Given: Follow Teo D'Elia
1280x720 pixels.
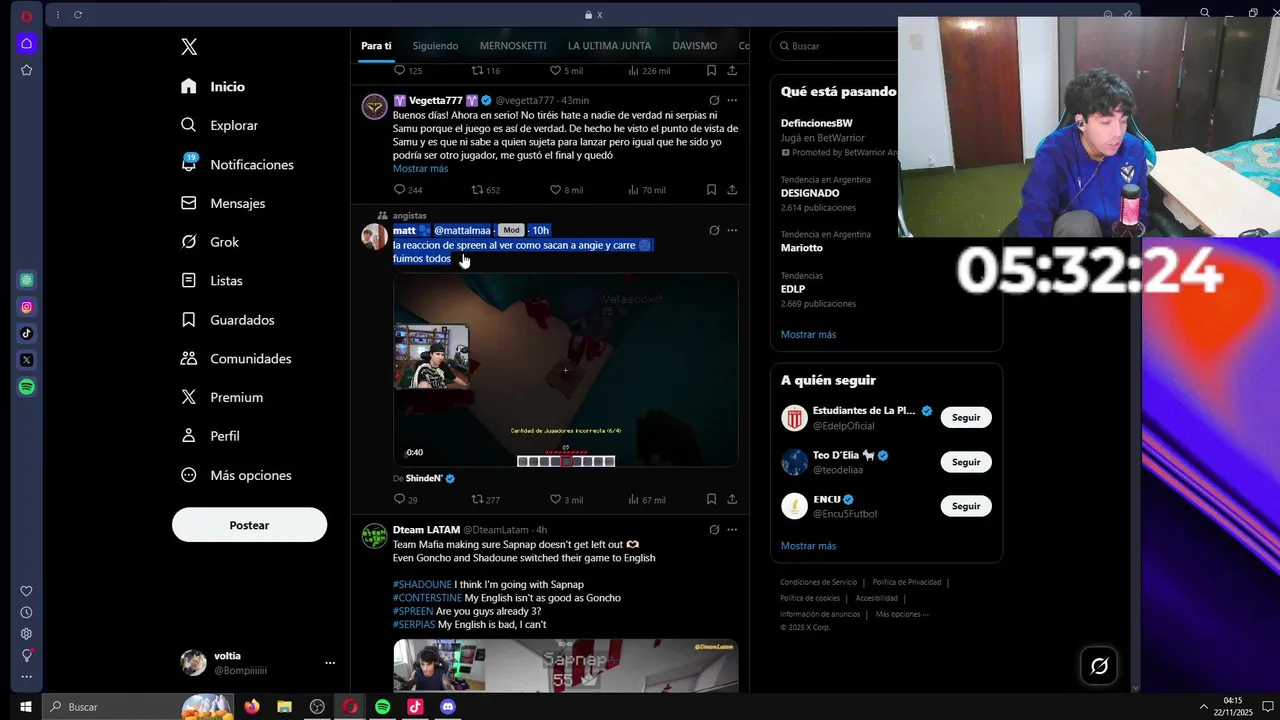Looking at the screenshot, I should click(966, 462).
